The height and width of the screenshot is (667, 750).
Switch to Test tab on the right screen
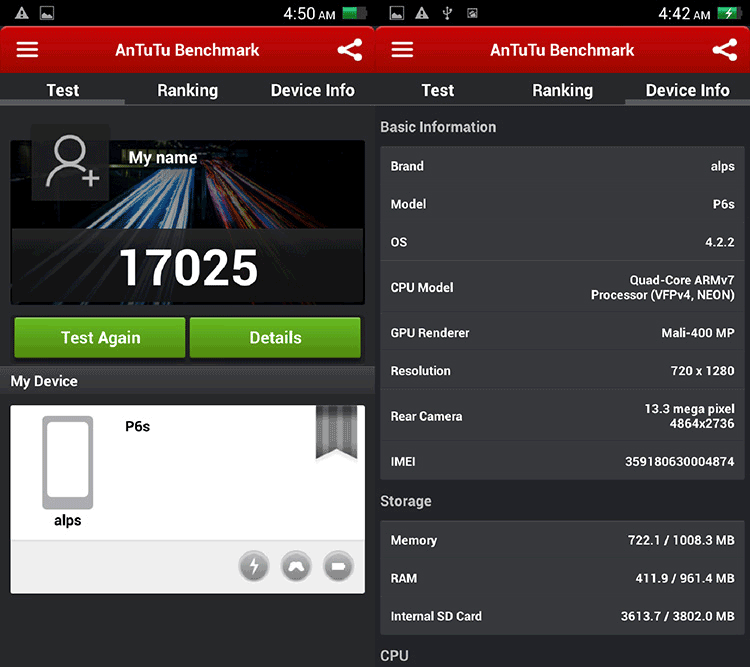tap(437, 90)
